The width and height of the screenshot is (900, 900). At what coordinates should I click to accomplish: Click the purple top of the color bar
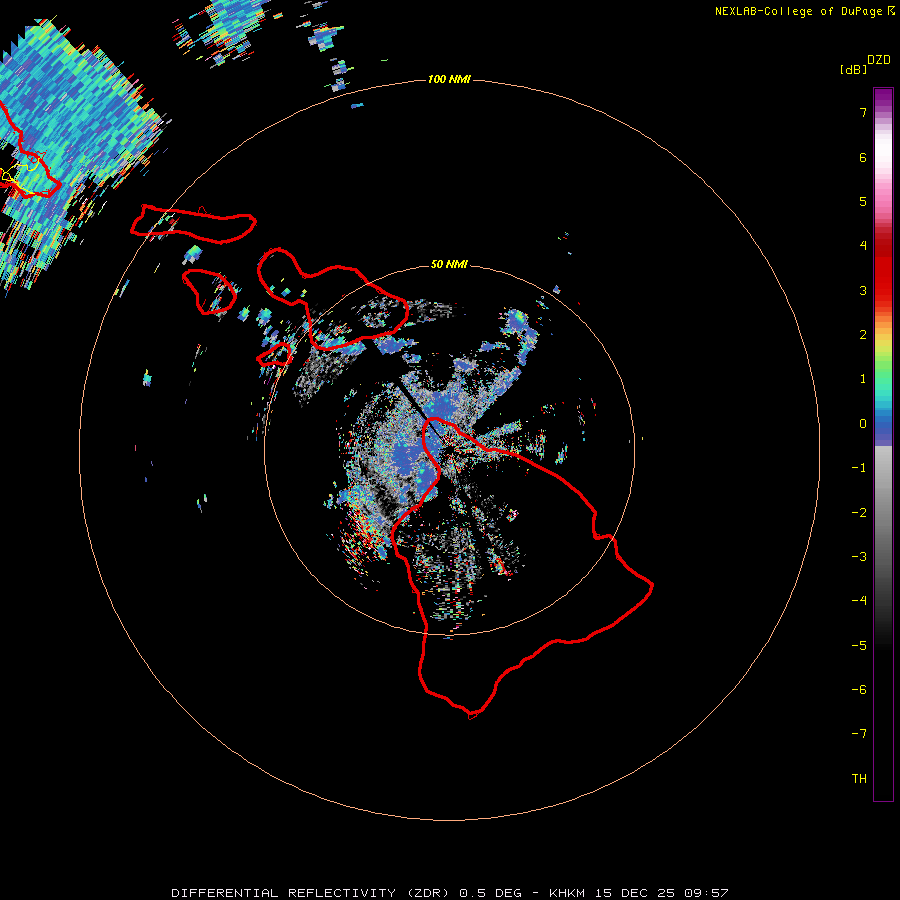[x=883, y=96]
